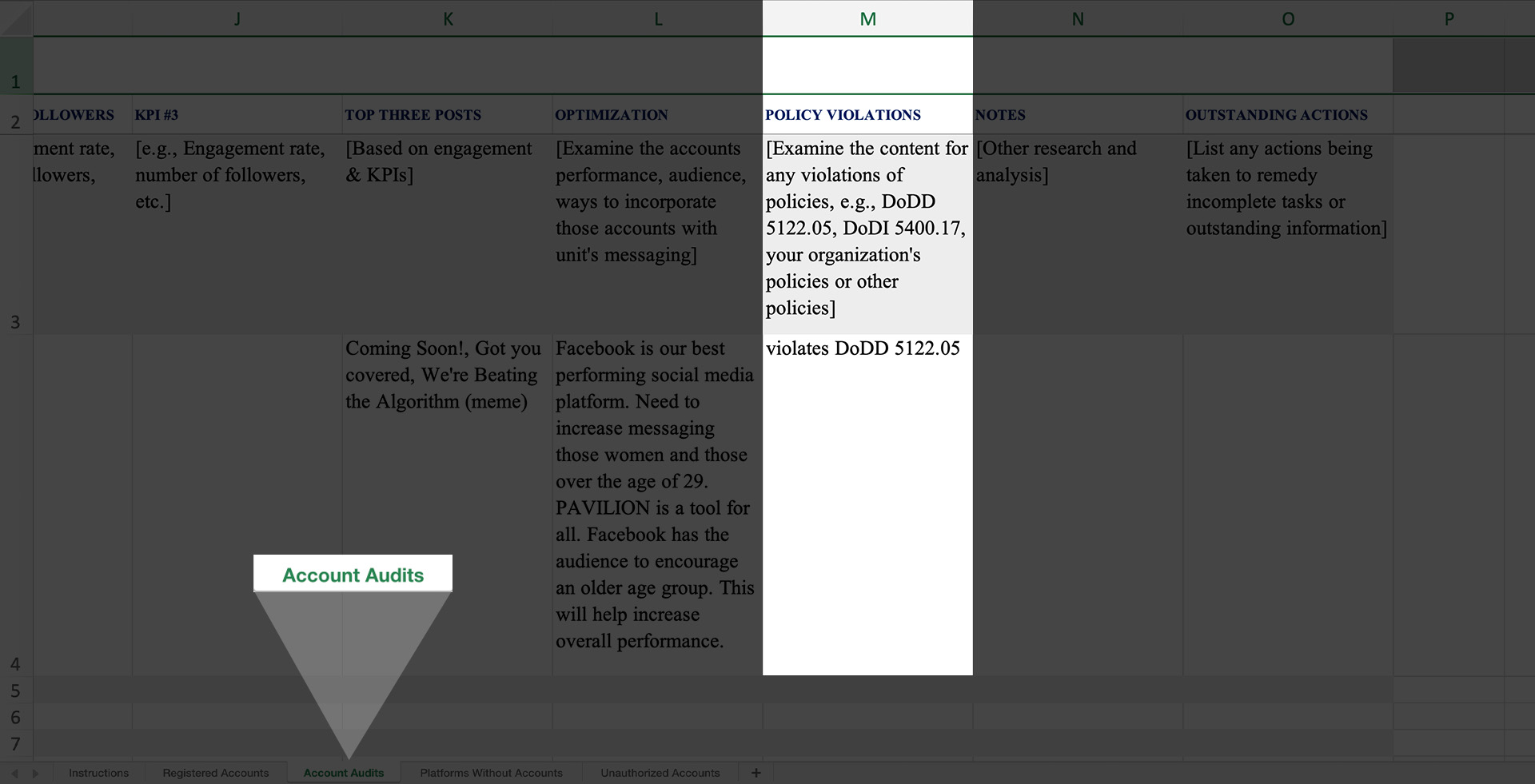Screen dimensions: 1535x784
Task: Click the NOTES header cell
Action: pyautogui.click(x=1078, y=114)
